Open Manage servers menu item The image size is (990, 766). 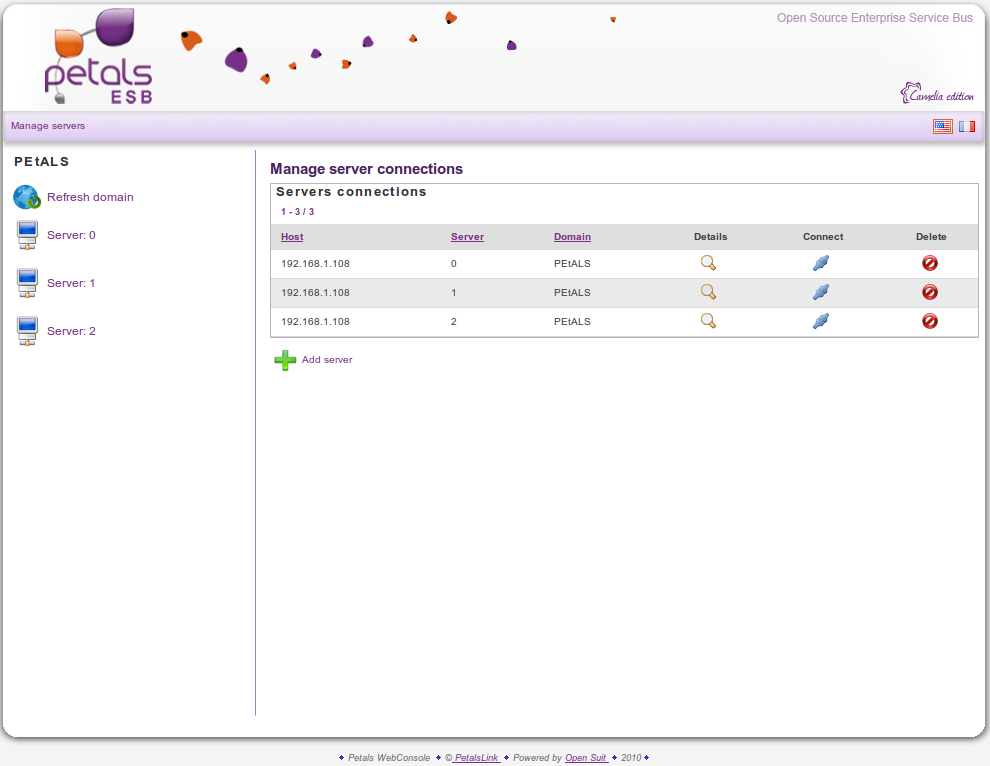pos(48,126)
